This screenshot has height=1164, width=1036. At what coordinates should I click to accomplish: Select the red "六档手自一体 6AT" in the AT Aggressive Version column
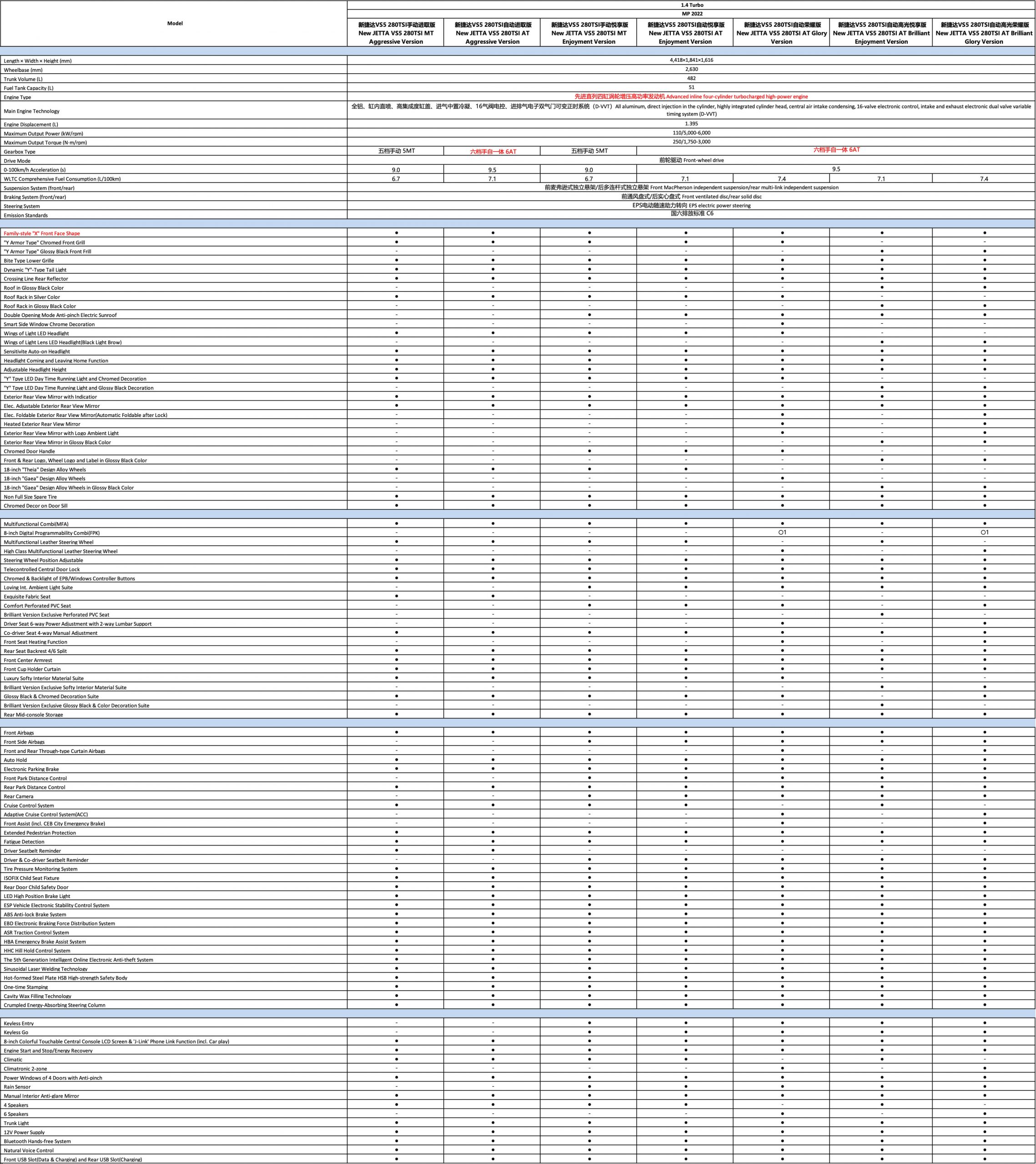click(493, 151)
